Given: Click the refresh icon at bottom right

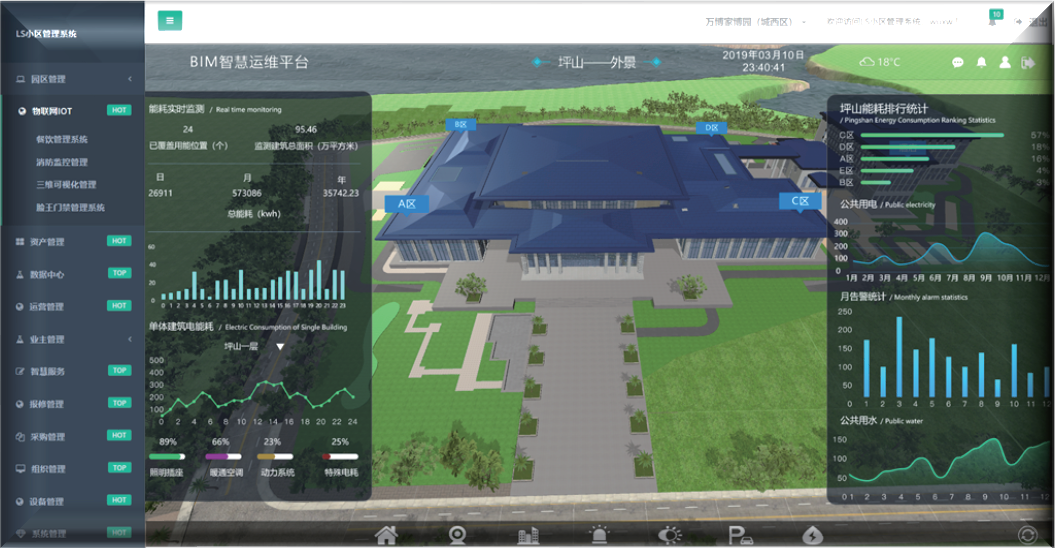Looking at the screenshot, I should 1025,535.
